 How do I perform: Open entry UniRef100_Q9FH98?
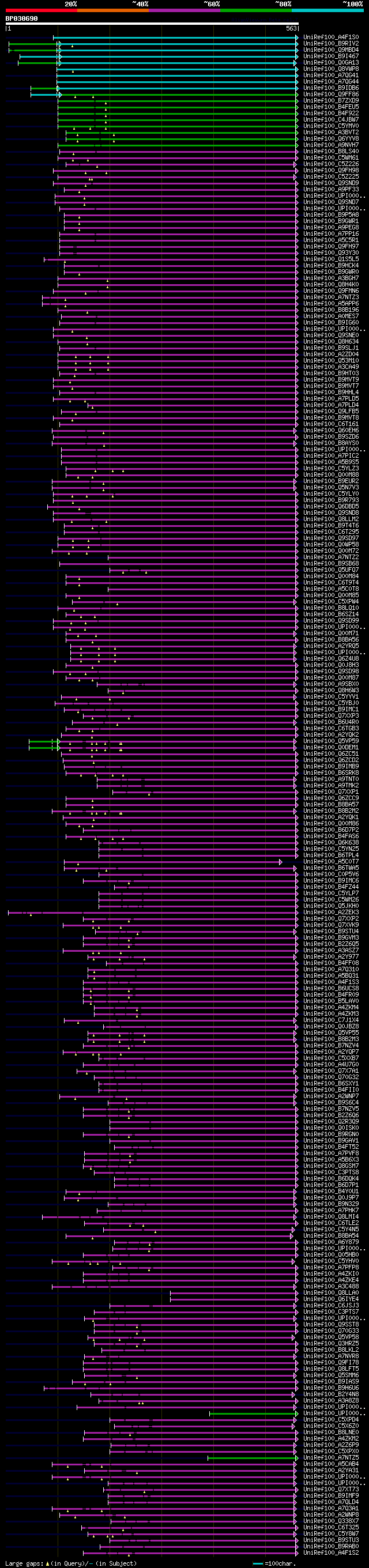click(332, 171)
